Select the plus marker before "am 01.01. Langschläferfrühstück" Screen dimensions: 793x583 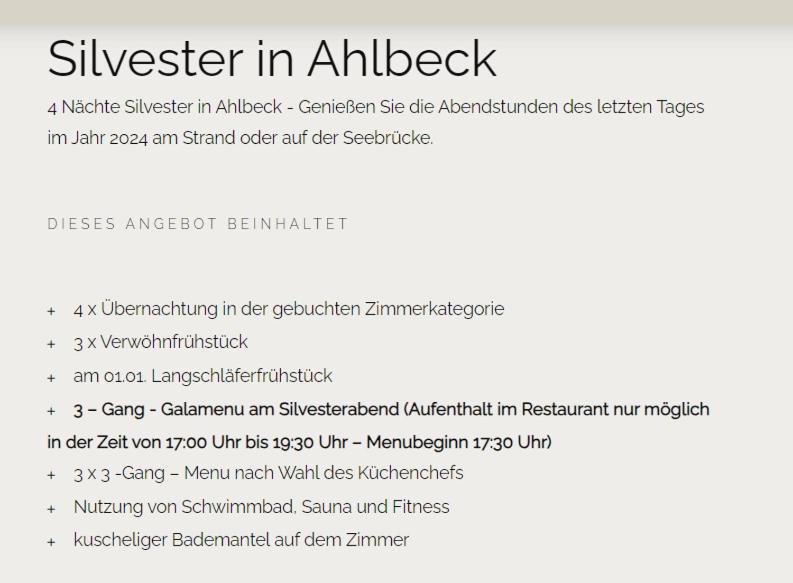(x=51, y=378)
